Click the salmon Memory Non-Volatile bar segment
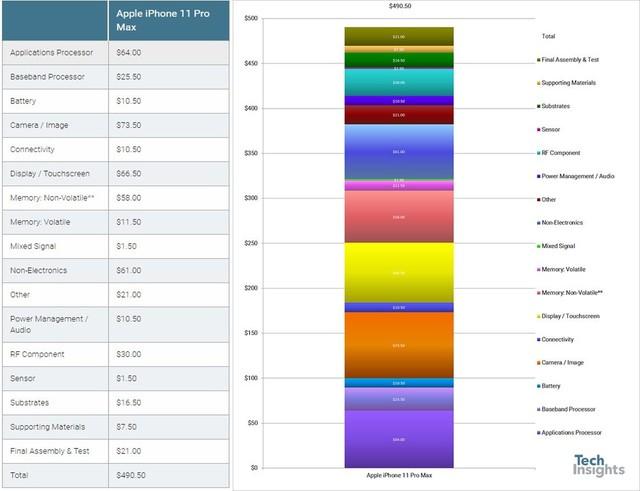The image size is (640, 491). 399,217
